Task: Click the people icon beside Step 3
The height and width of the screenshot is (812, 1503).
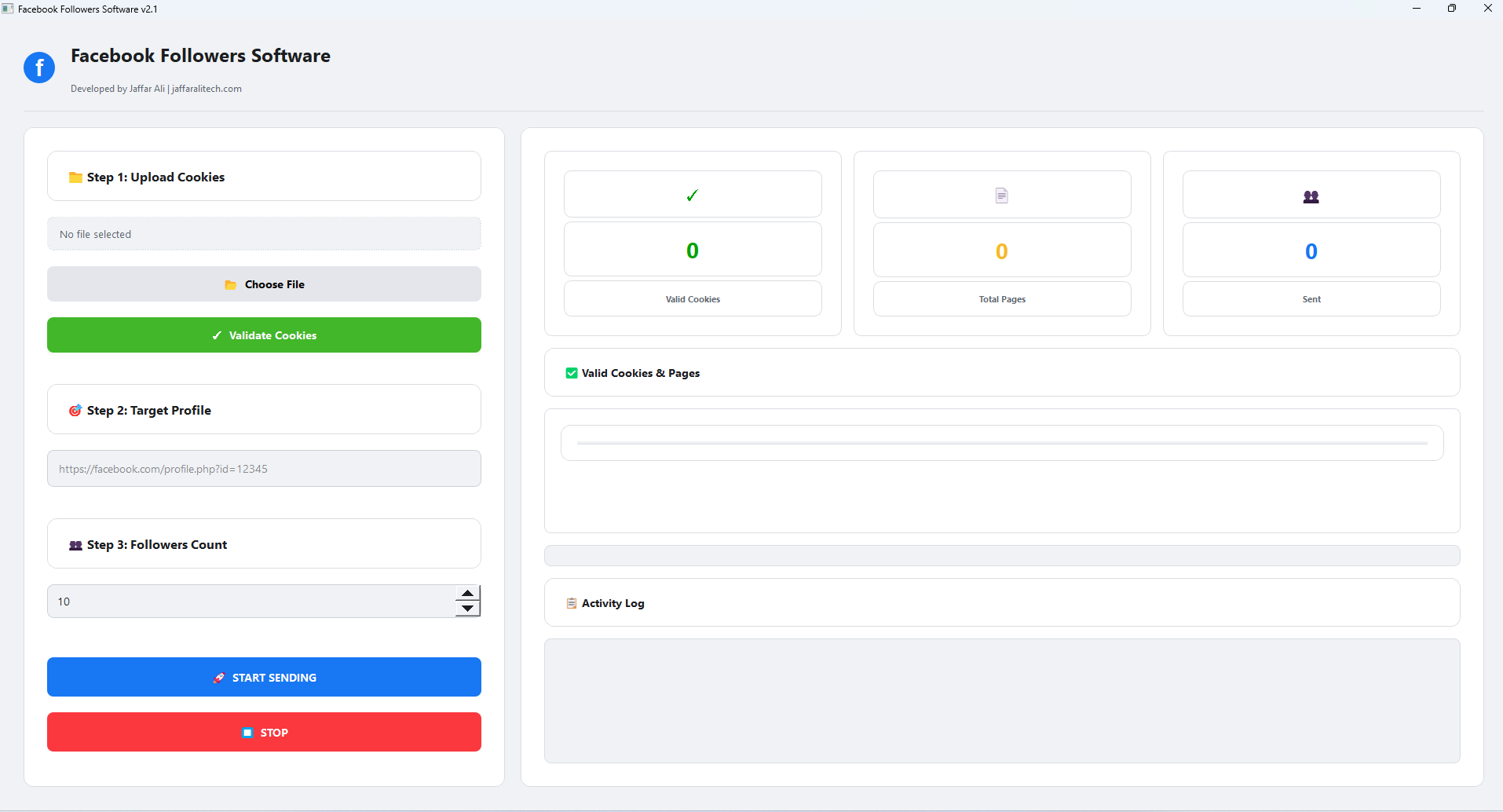Action: (75, 545)
